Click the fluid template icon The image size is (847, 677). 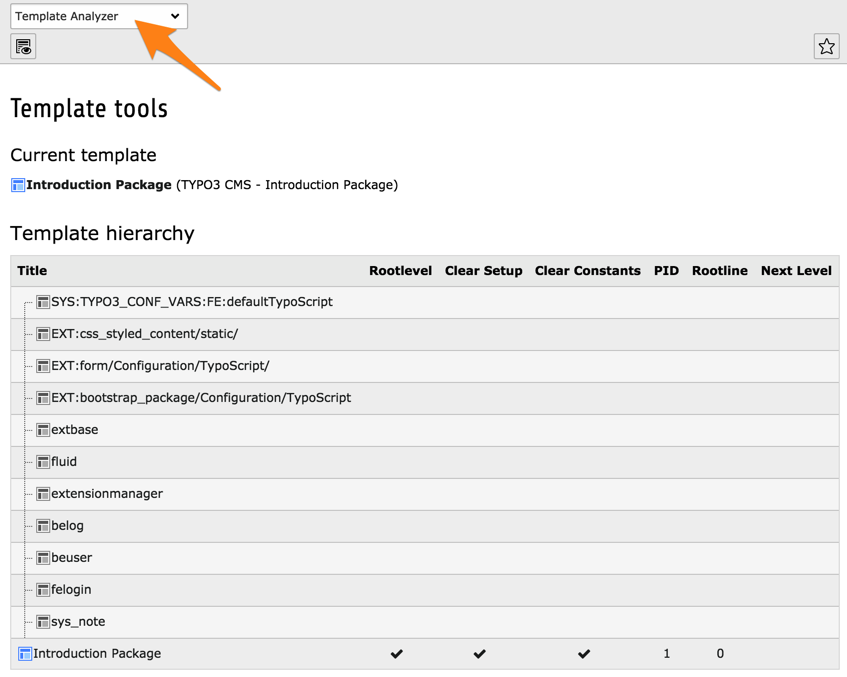click(43, 462)
